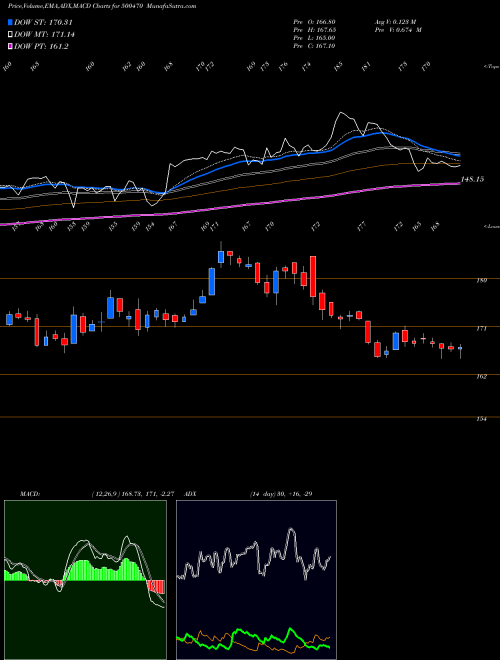Click the blue DOW ST legend swatch

coord(11,22)
